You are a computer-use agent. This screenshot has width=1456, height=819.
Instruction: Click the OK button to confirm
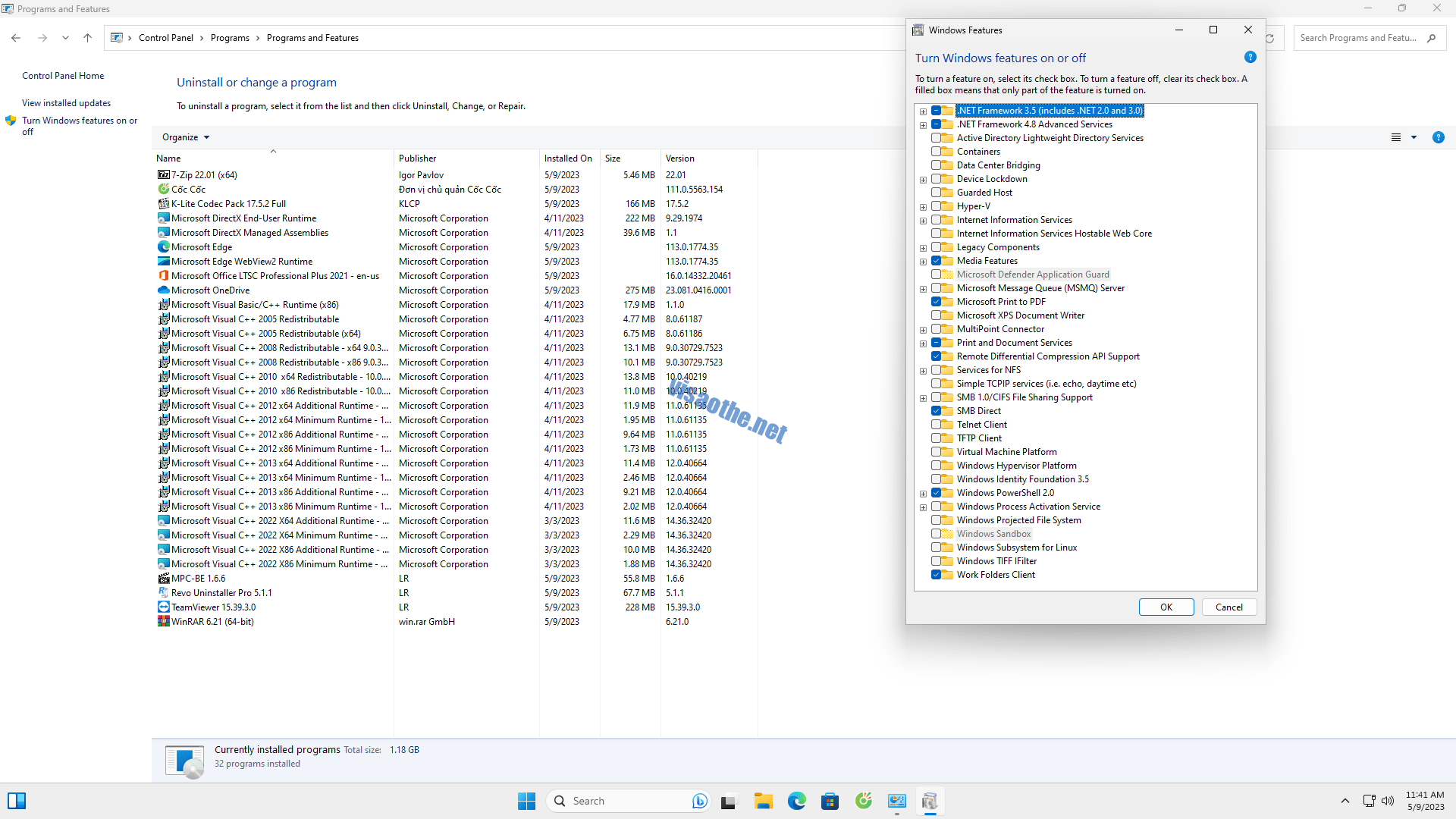[x=1166, y=607]
